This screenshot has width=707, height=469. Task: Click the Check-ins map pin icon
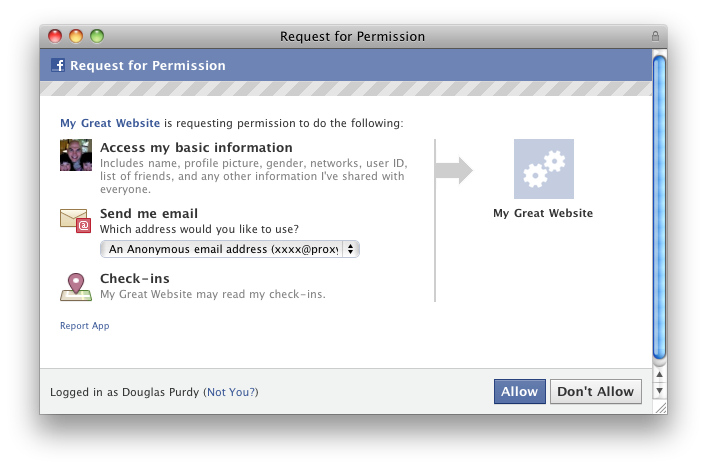pyautogui.click(x=76, y=285)
